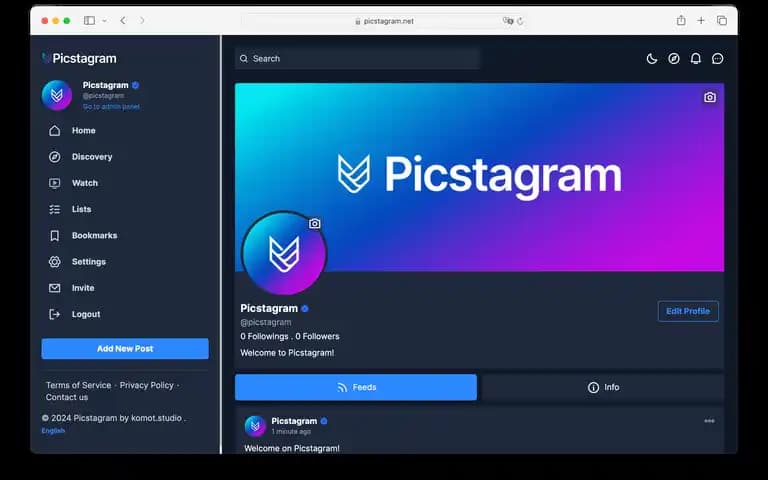
Task: Click the "1 minute ago" post timestamp
Action: pyautogui.click(x=291, y=432)
